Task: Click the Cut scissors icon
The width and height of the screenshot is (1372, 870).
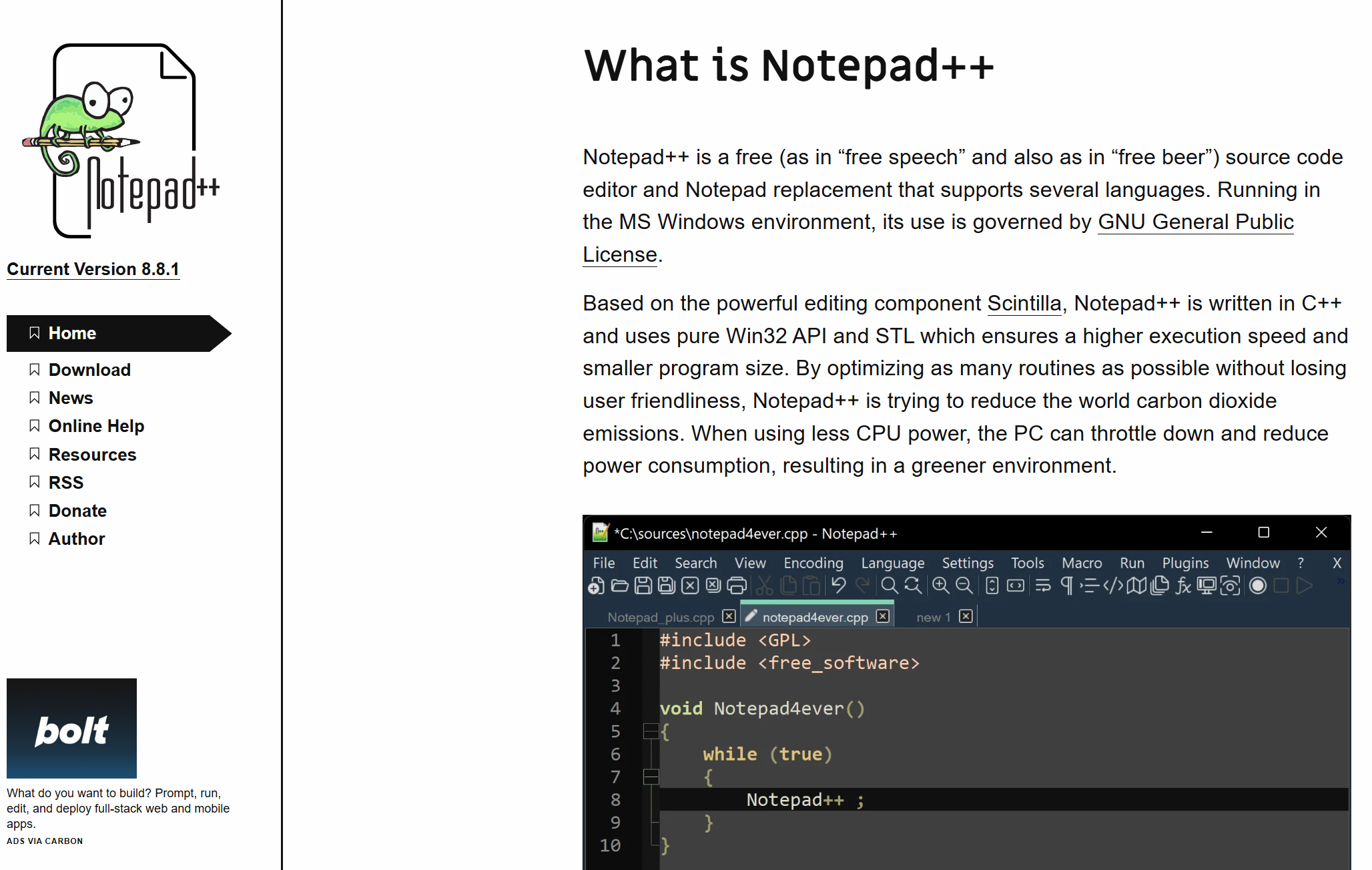Action: [765, 586]
